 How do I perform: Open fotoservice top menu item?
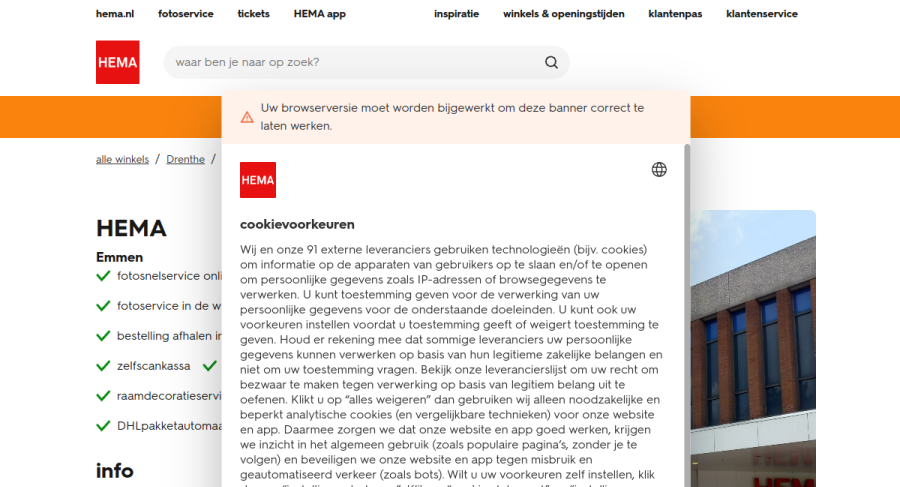(x=185, y=14)
